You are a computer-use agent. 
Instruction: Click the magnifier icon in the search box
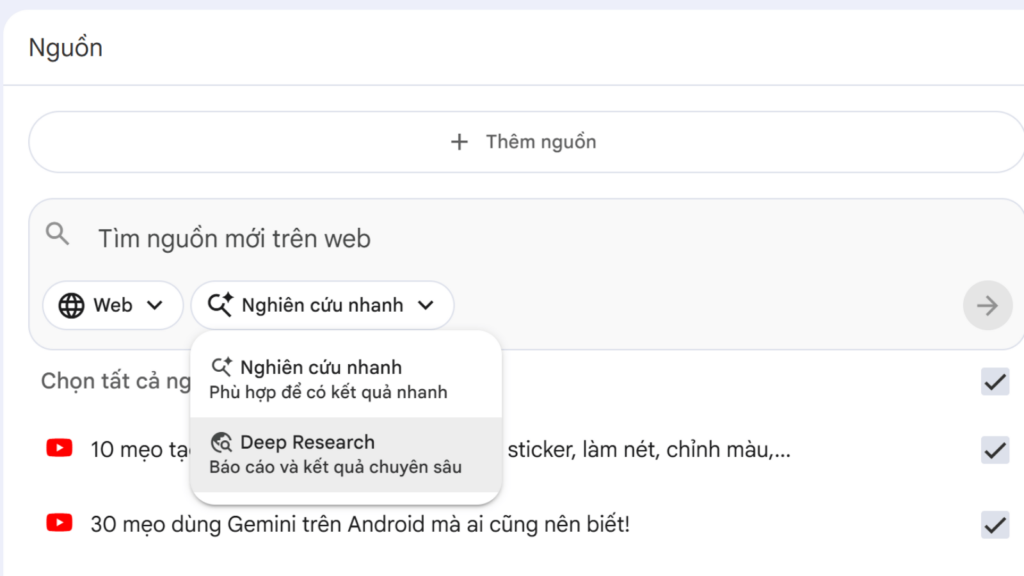[x=58, y=235]
